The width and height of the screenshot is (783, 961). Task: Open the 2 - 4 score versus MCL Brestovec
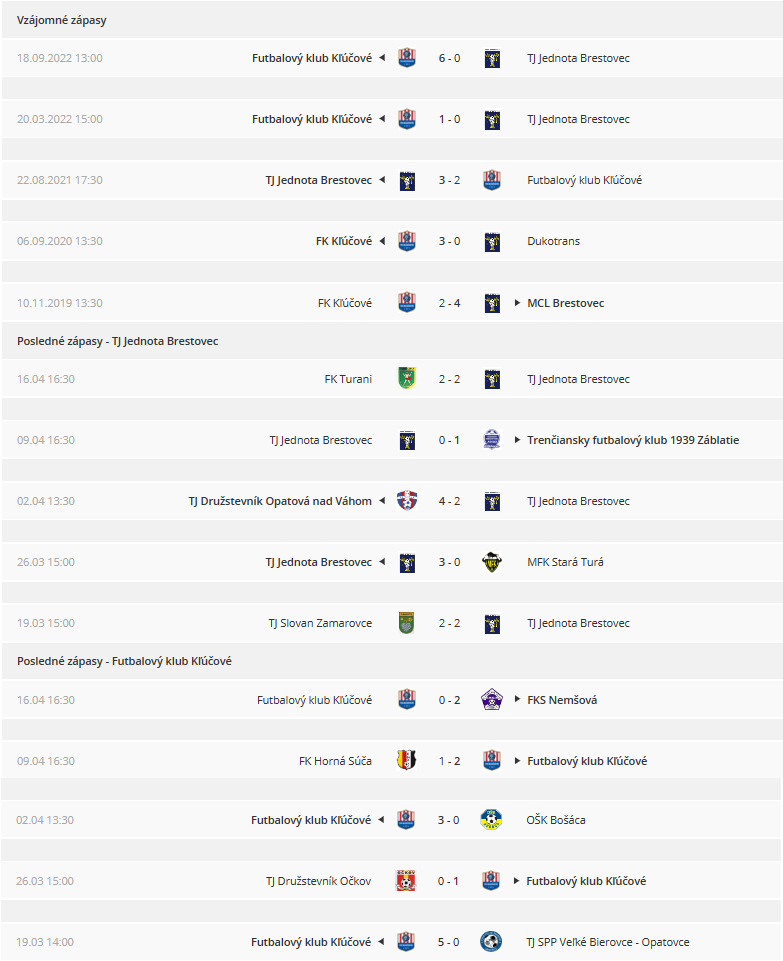[x=449, y=303]
